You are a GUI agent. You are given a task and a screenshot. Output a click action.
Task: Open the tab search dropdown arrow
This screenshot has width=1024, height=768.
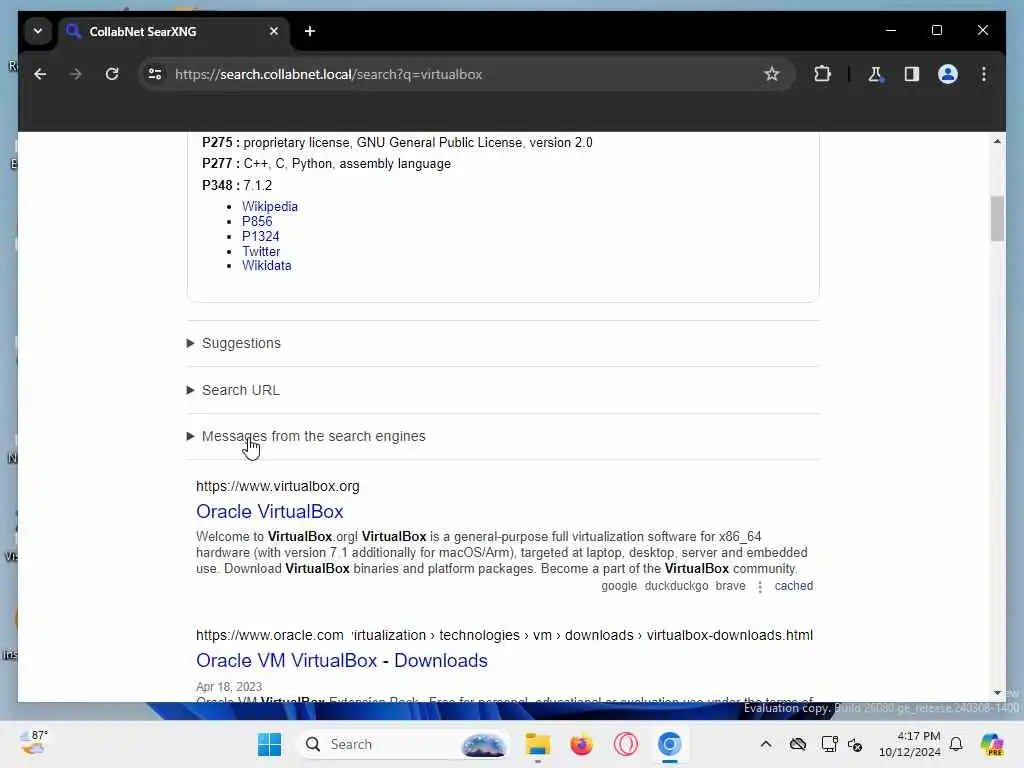38,31
